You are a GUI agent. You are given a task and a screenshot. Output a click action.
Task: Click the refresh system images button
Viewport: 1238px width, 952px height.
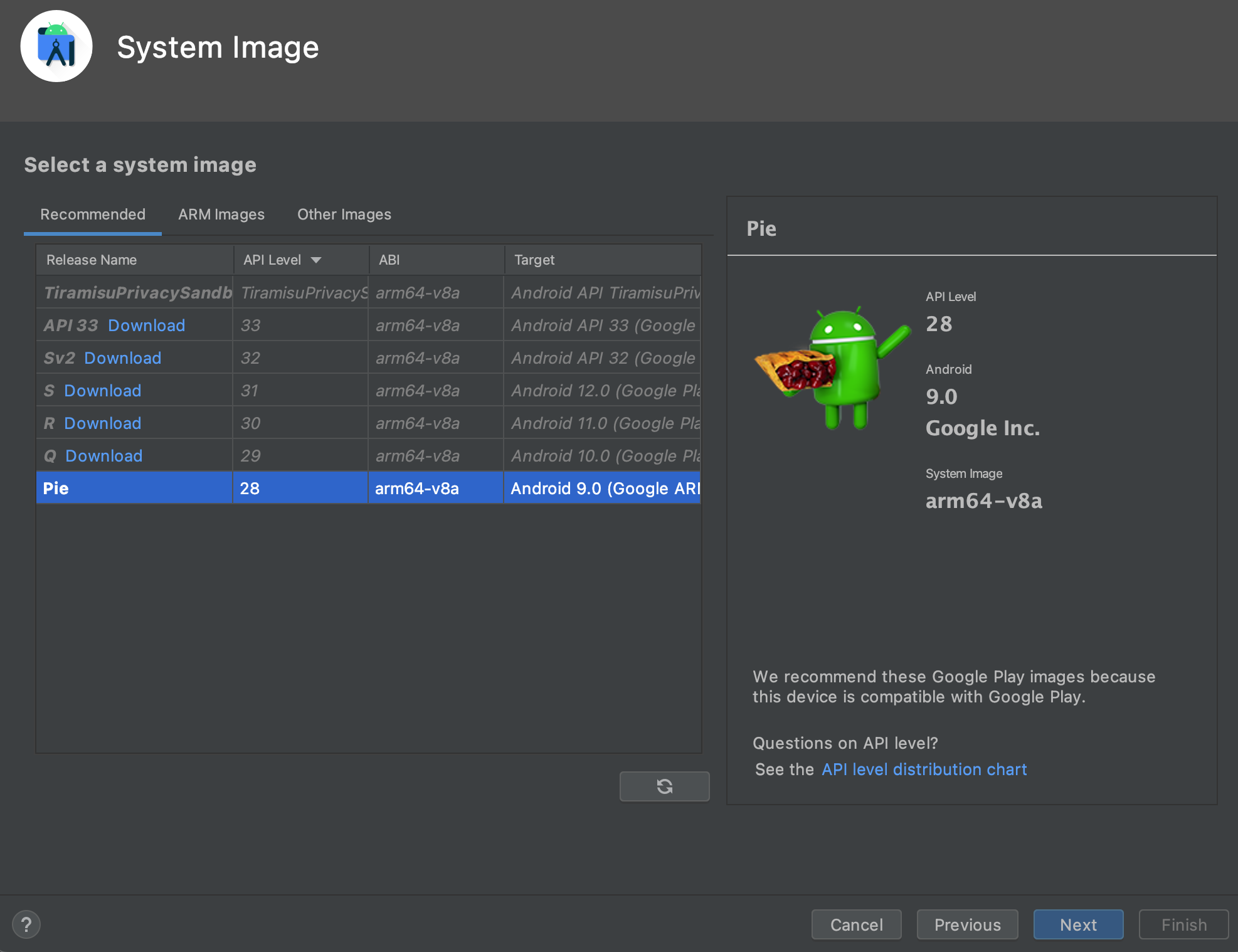click(x=664, y=786)
